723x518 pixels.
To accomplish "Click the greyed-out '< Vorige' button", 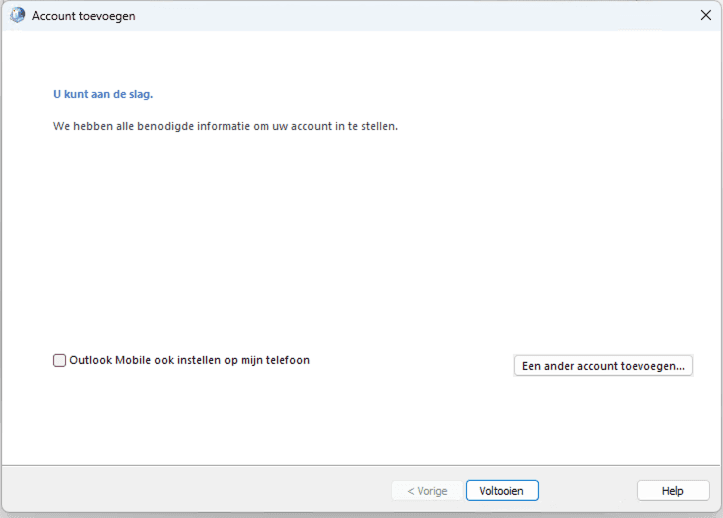I will tap(427, 490).
